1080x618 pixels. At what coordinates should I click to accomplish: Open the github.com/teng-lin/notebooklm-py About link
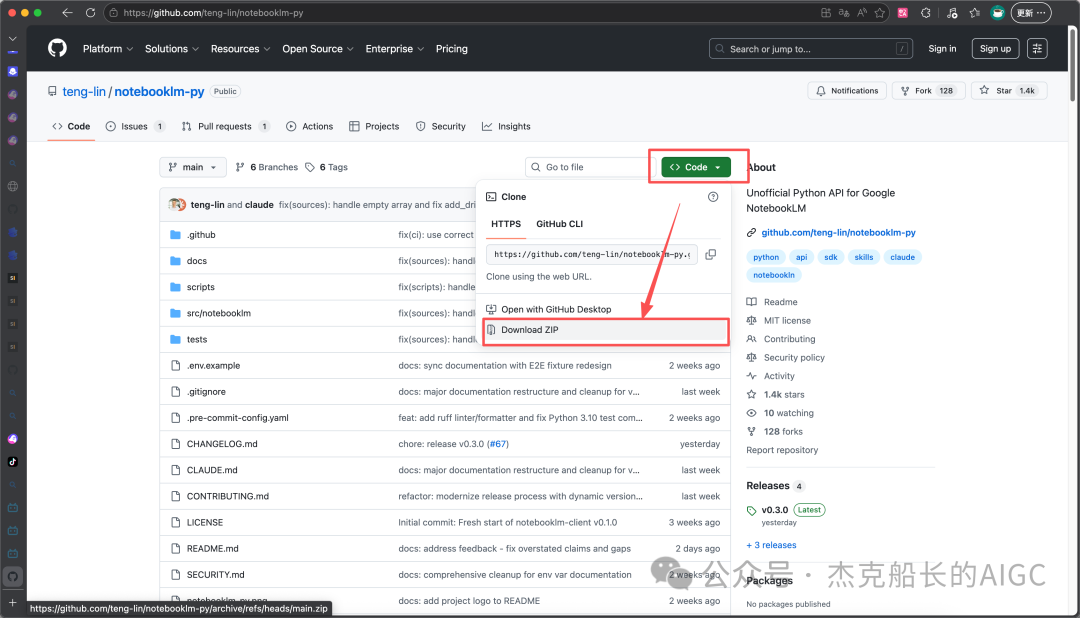pos(838,233)
